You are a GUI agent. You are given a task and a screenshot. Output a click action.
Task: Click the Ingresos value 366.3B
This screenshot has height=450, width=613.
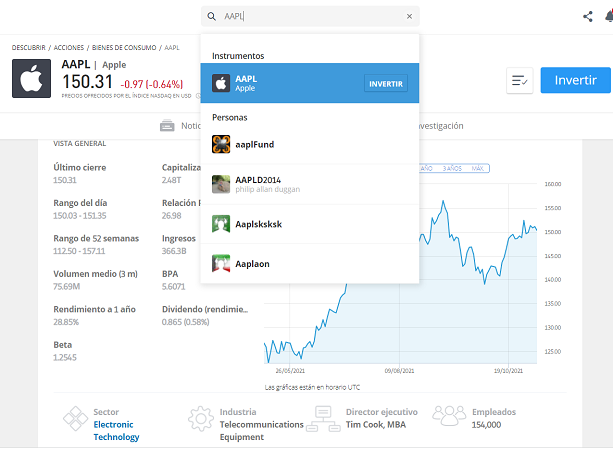(174, 251)
